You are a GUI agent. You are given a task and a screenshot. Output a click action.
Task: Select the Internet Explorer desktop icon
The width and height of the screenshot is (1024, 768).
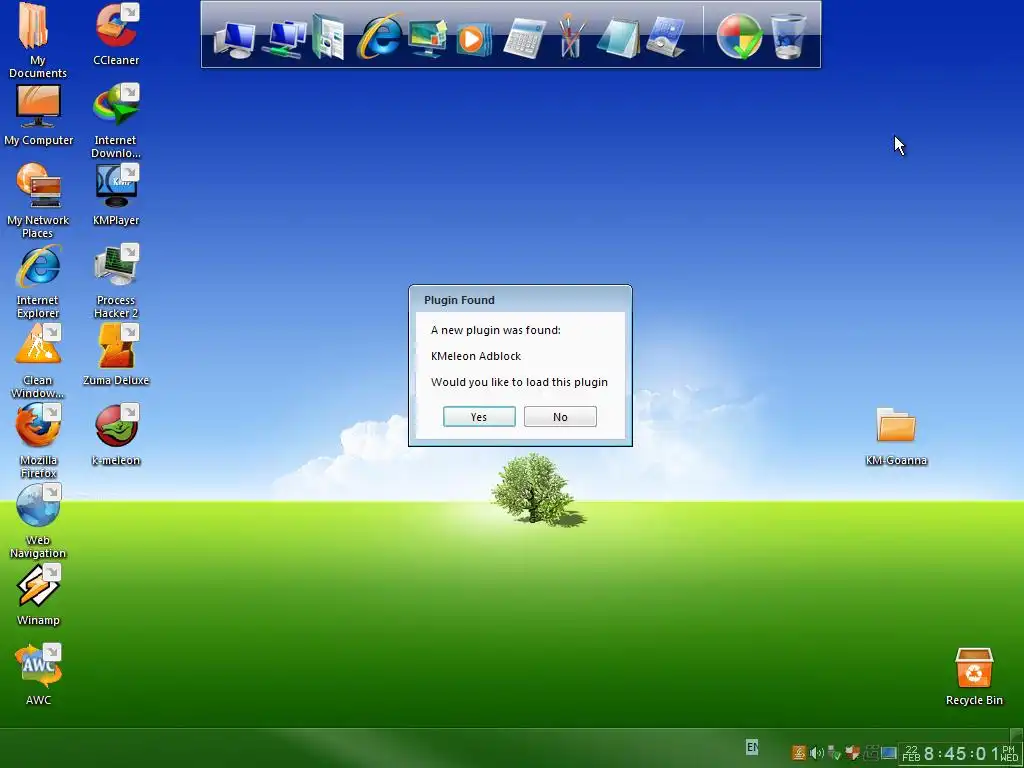point(38,281)
